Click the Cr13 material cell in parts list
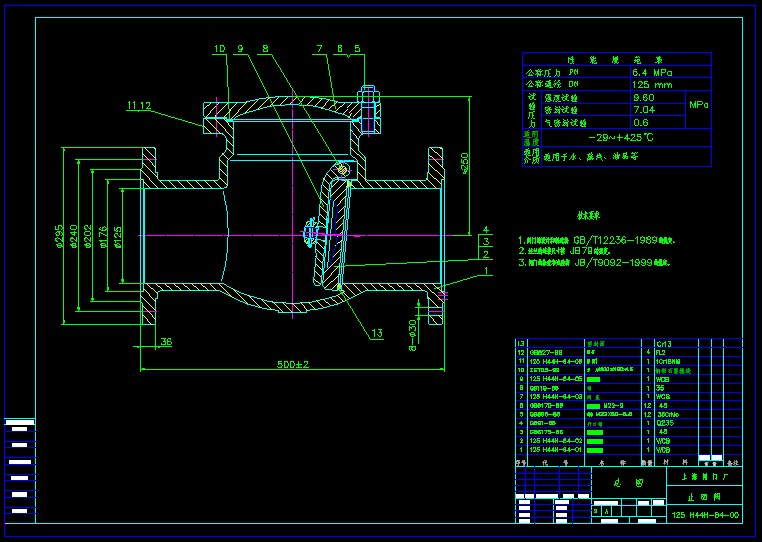This screenshot has height=542, width=762. [666, 344]
